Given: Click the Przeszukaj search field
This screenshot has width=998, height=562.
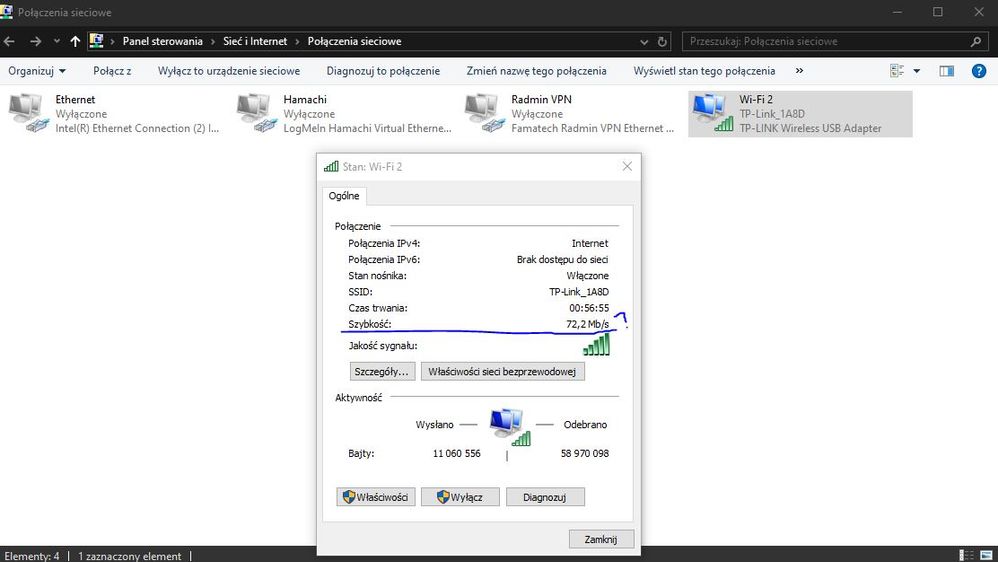Looking at the screenshot, I should (x=825, y=42).
